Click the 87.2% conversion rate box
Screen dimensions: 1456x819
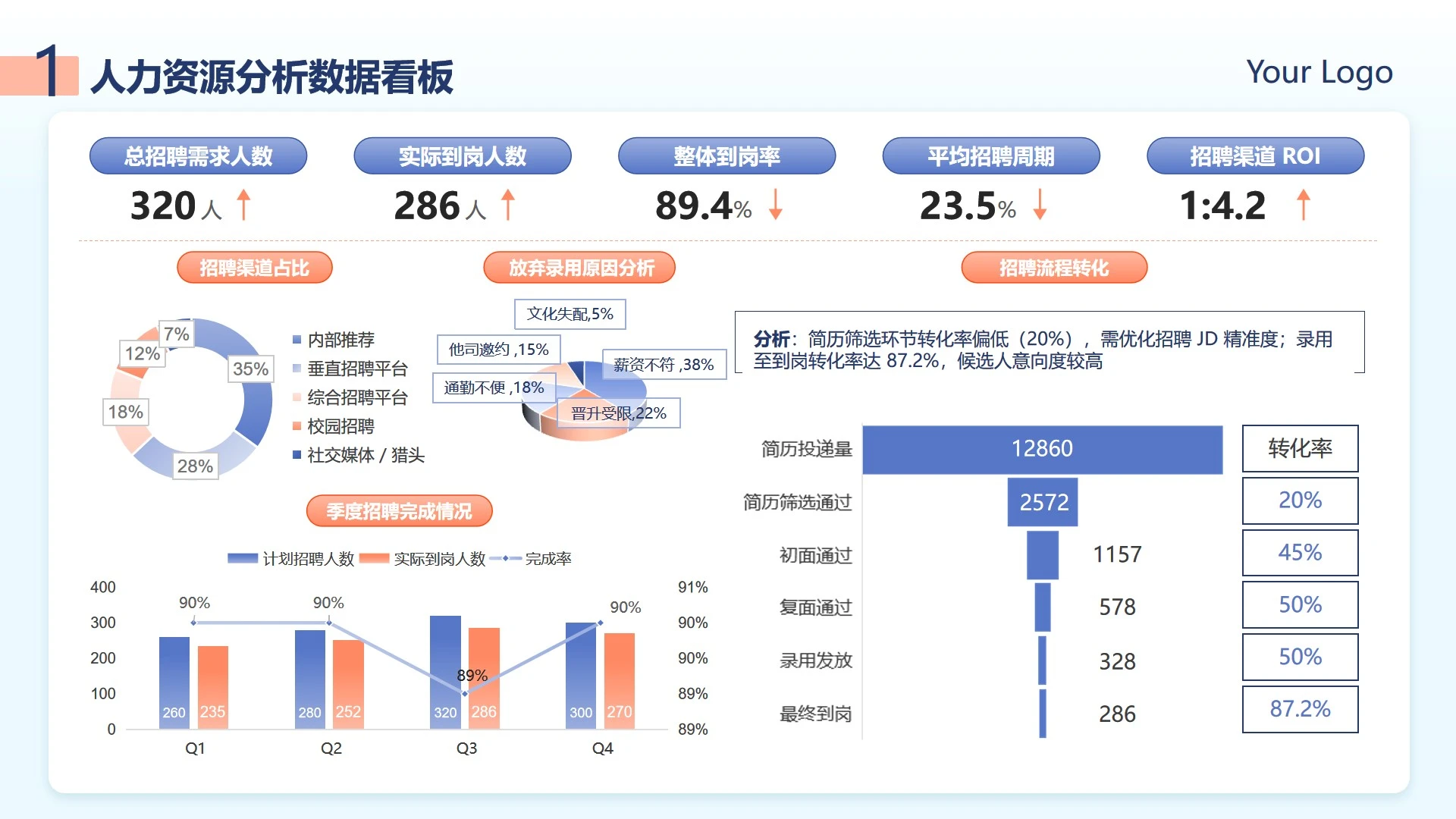[1299, 709]
